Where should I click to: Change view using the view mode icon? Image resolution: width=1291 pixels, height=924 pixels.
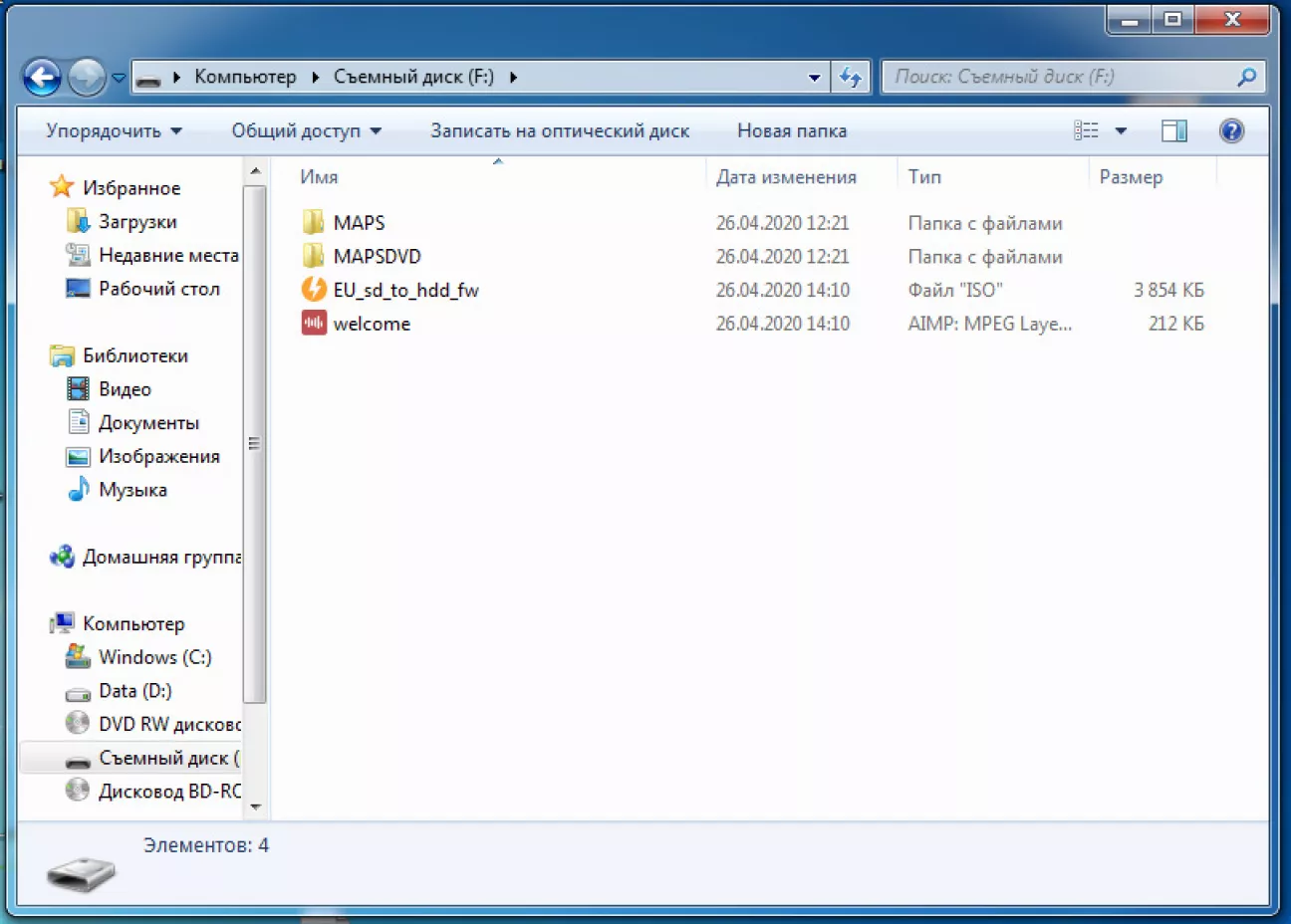pyautogui.click(x=1086, y=130)
